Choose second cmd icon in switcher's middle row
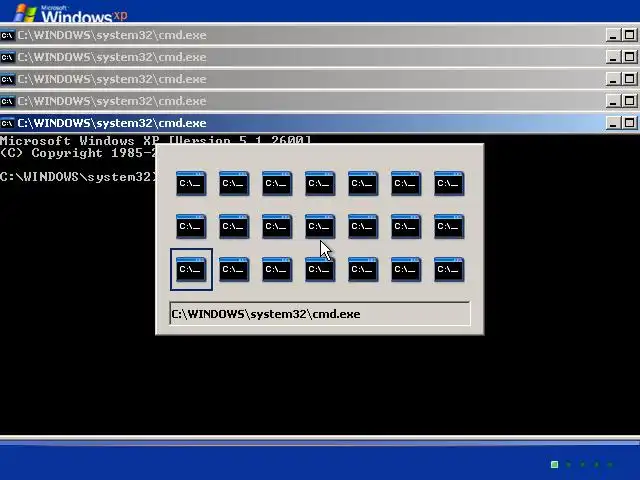This screenshot has height=480, width=640. pyautogui.click(x=234, y=226)
